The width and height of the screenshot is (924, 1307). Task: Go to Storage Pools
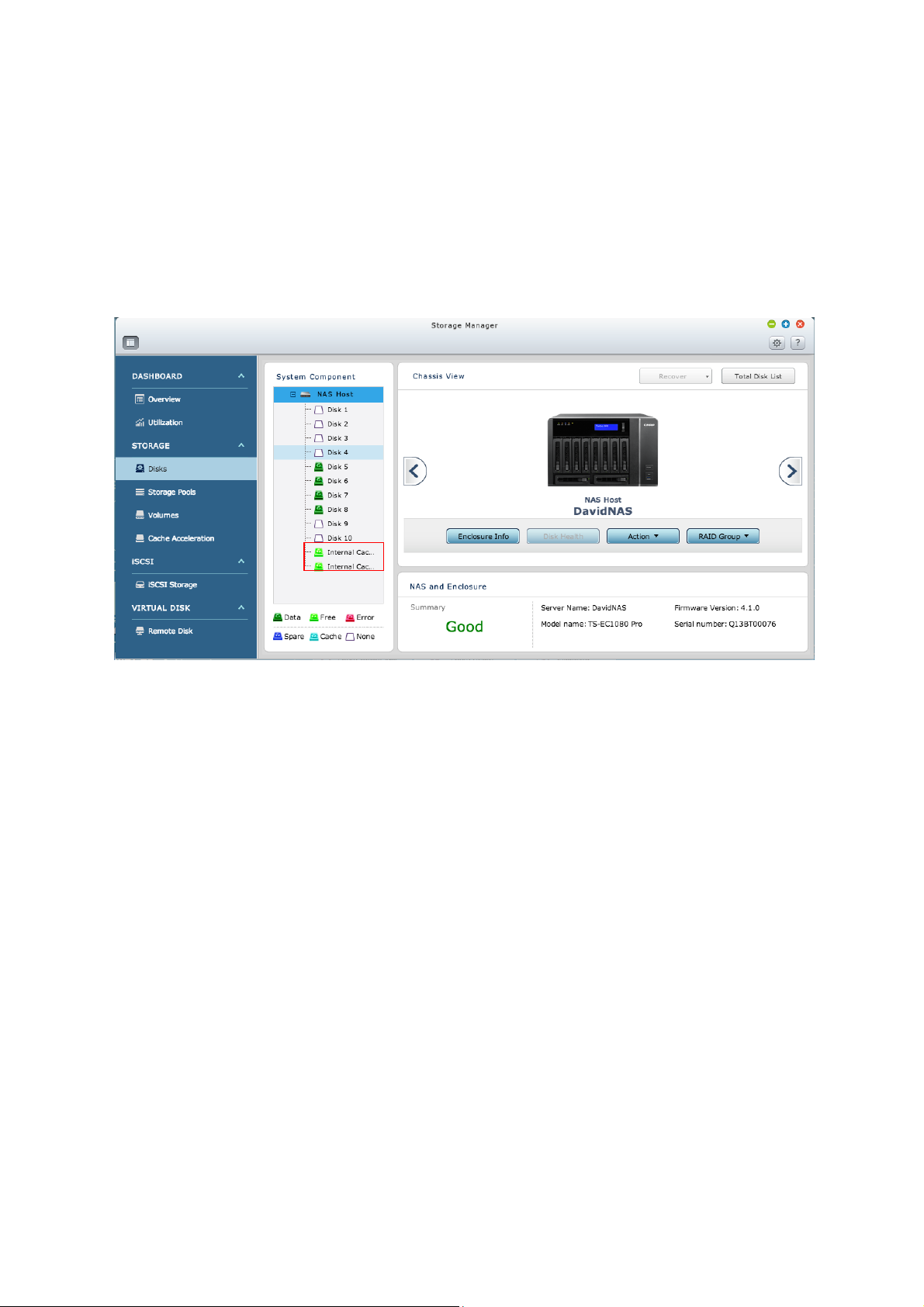click(x=171, y=492)
